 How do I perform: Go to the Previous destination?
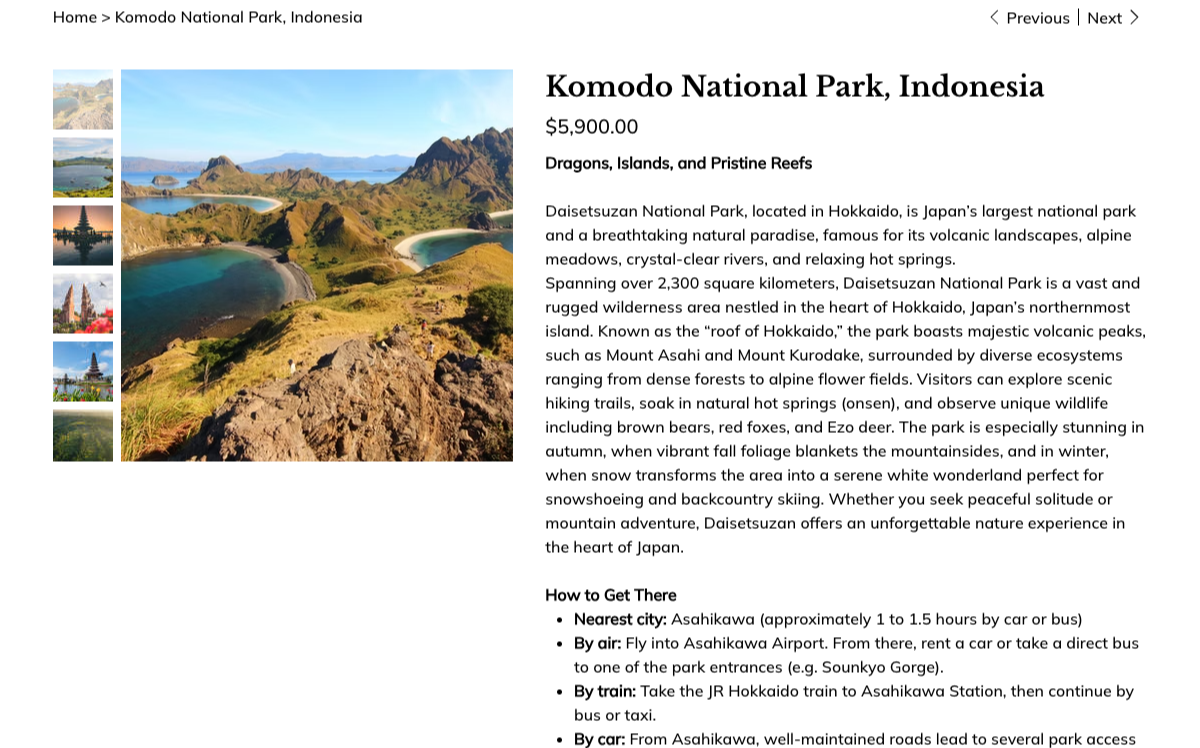coord(1037,18)
